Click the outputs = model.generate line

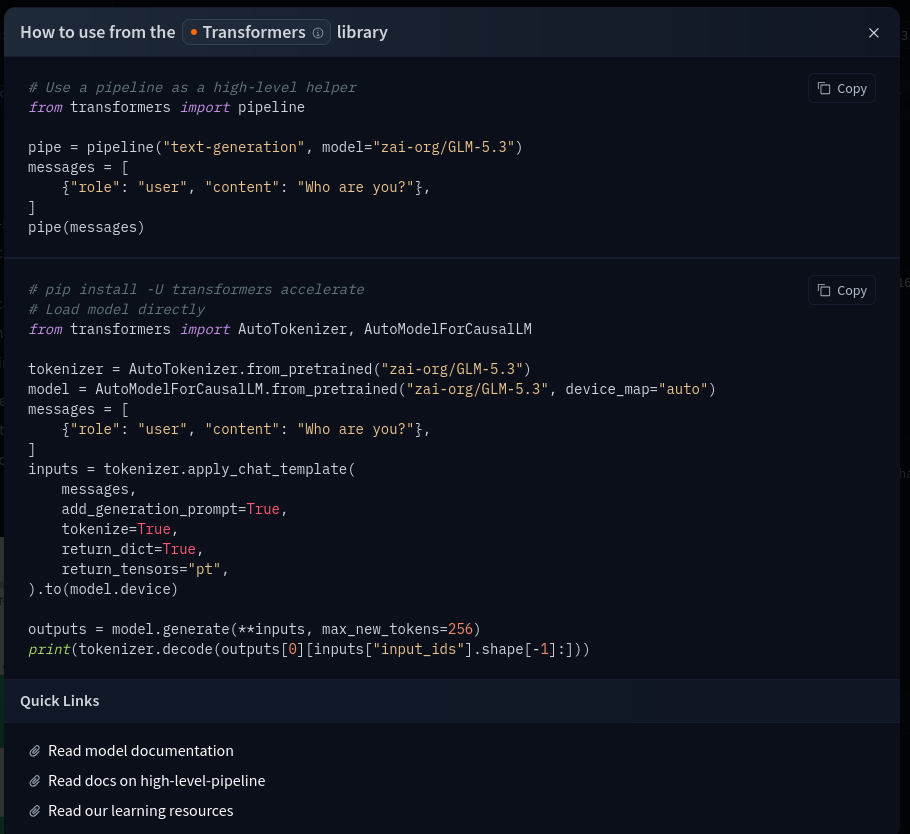[x=254, y=629]
